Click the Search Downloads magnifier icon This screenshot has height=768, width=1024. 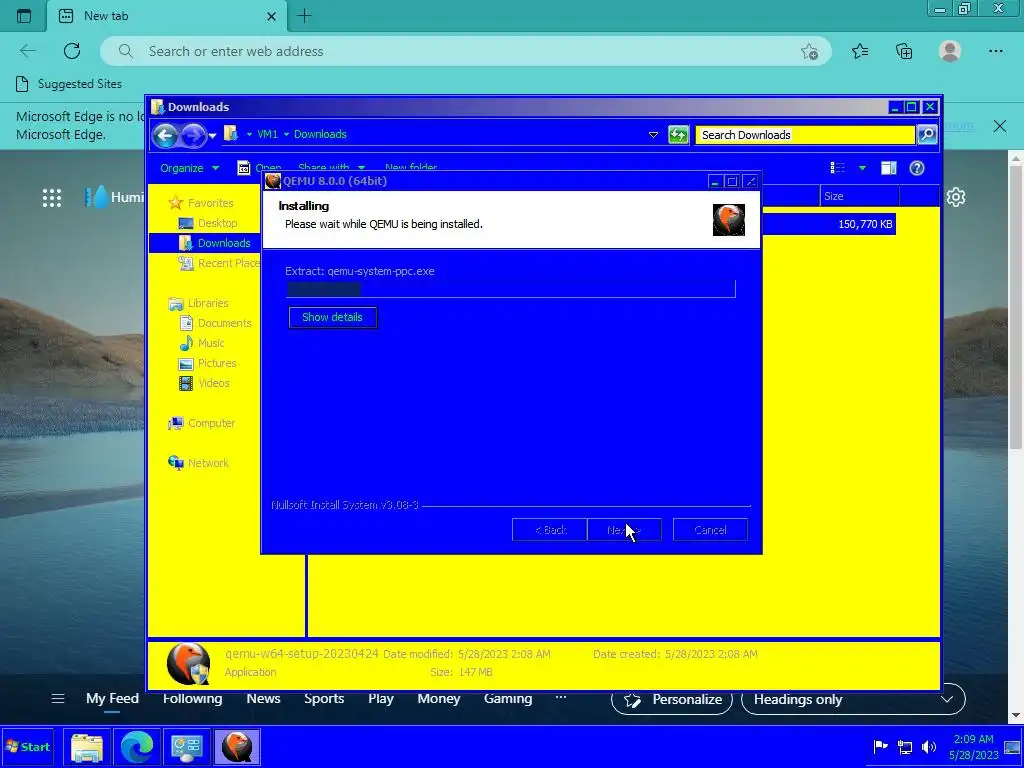pyautogui.click(x=927, y=135)
